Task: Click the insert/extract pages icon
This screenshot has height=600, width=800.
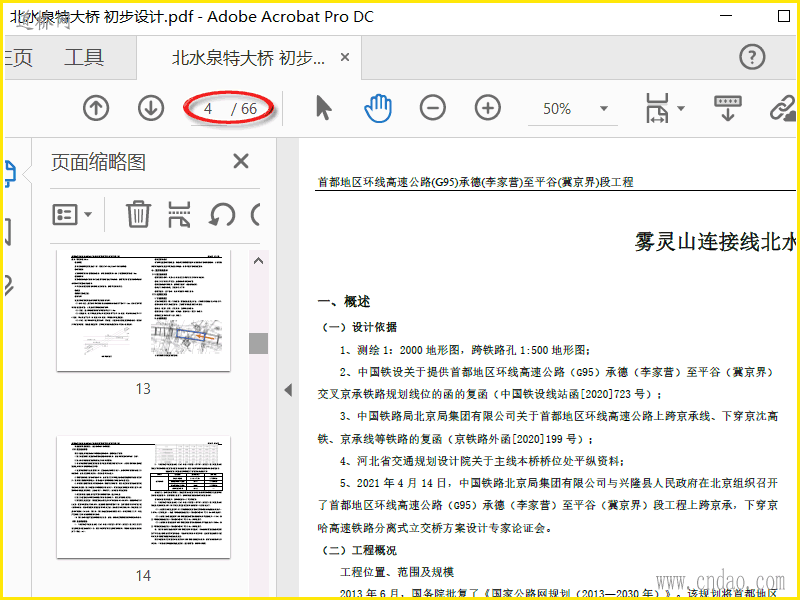Action: click(179, 214)
